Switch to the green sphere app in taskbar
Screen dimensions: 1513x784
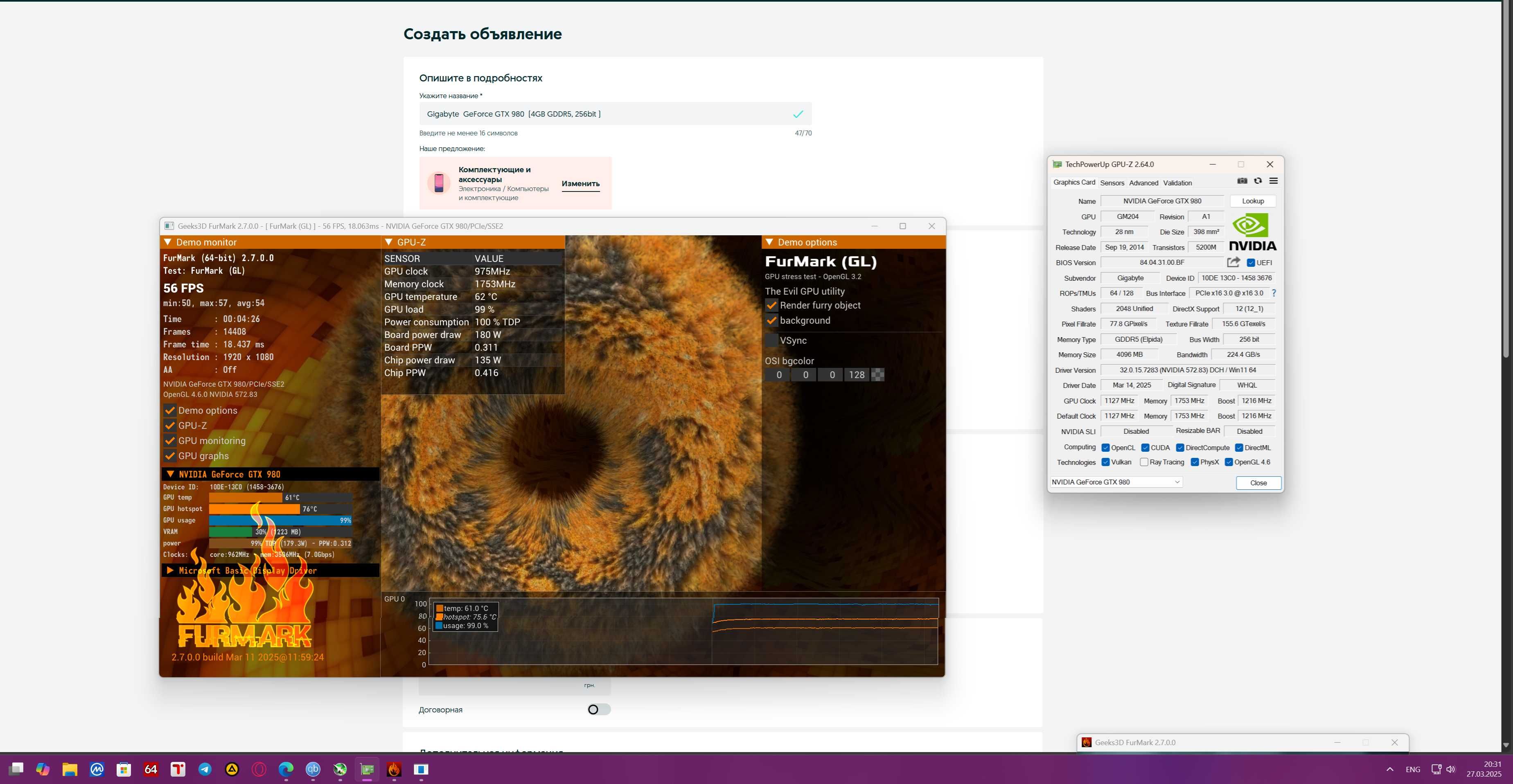point(340,769)
